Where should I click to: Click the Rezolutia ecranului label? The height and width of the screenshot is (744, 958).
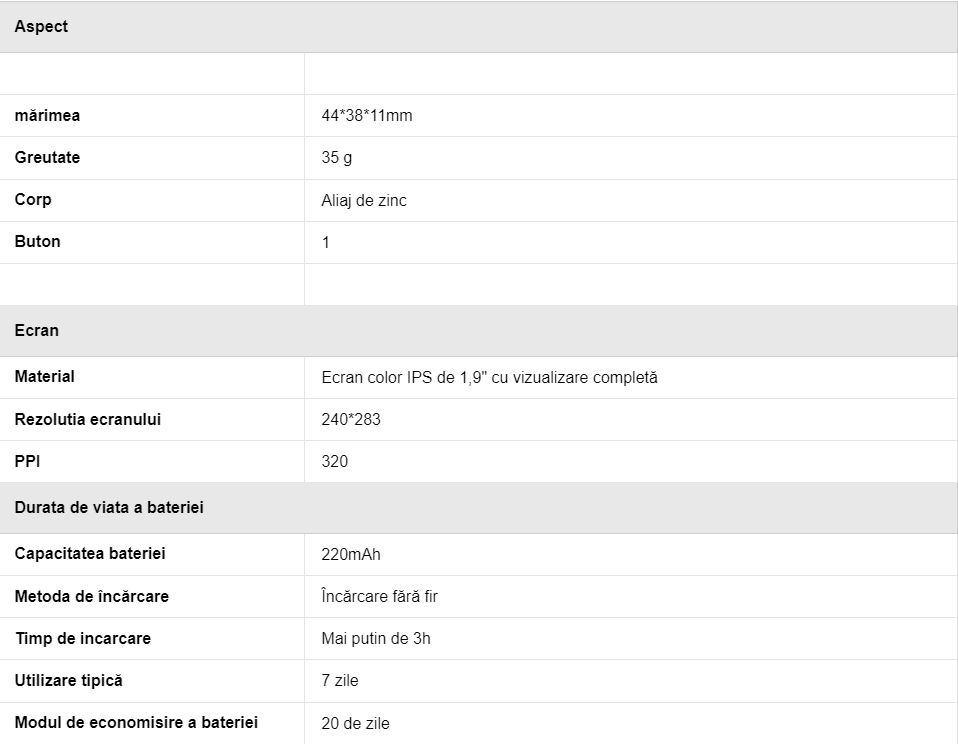click(x=87, y=420)
